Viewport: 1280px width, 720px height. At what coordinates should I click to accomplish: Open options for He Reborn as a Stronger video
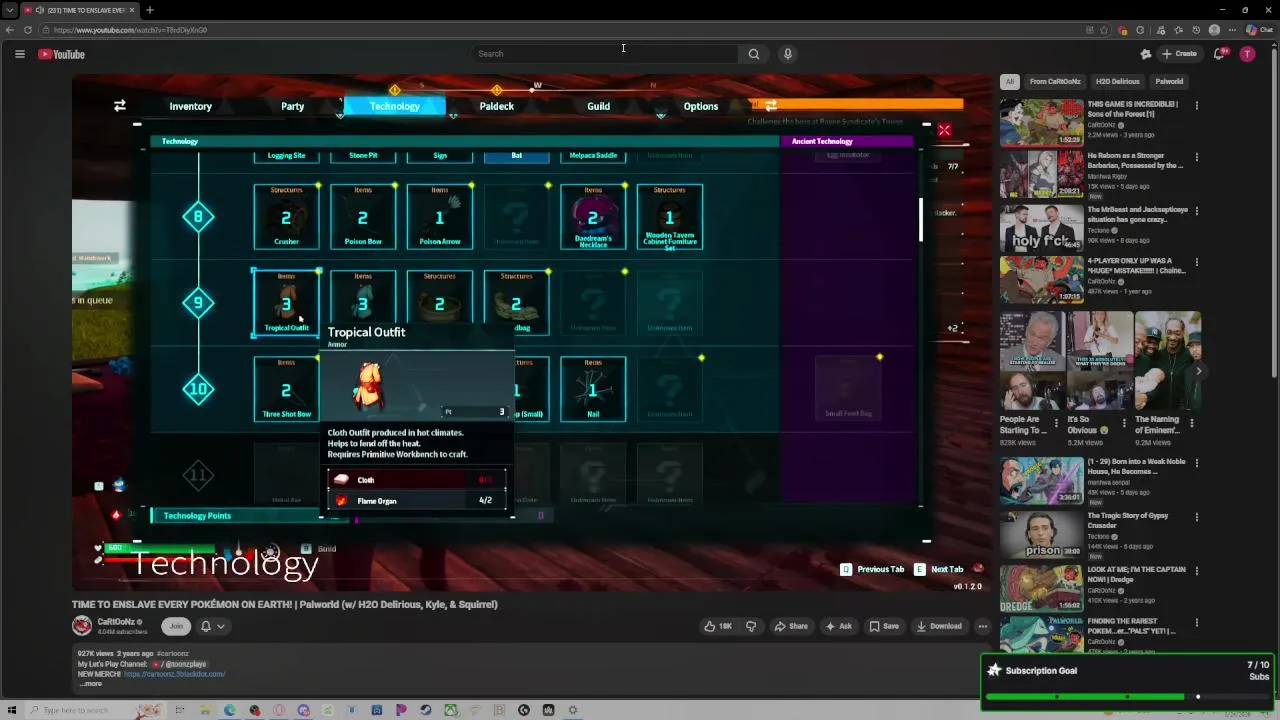tap(1196, 157)
